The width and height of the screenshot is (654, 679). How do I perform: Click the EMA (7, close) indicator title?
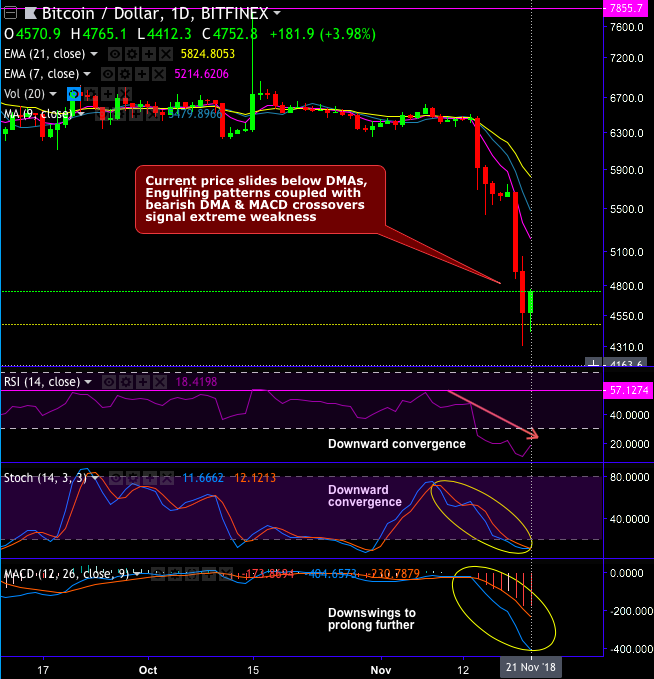[x=42, y=74]
